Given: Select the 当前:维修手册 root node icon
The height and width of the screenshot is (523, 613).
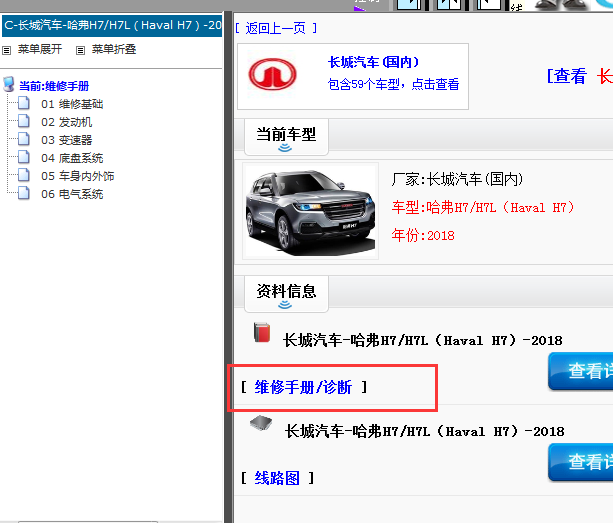Looking at the screenshot, I should [x=9, y=84].
